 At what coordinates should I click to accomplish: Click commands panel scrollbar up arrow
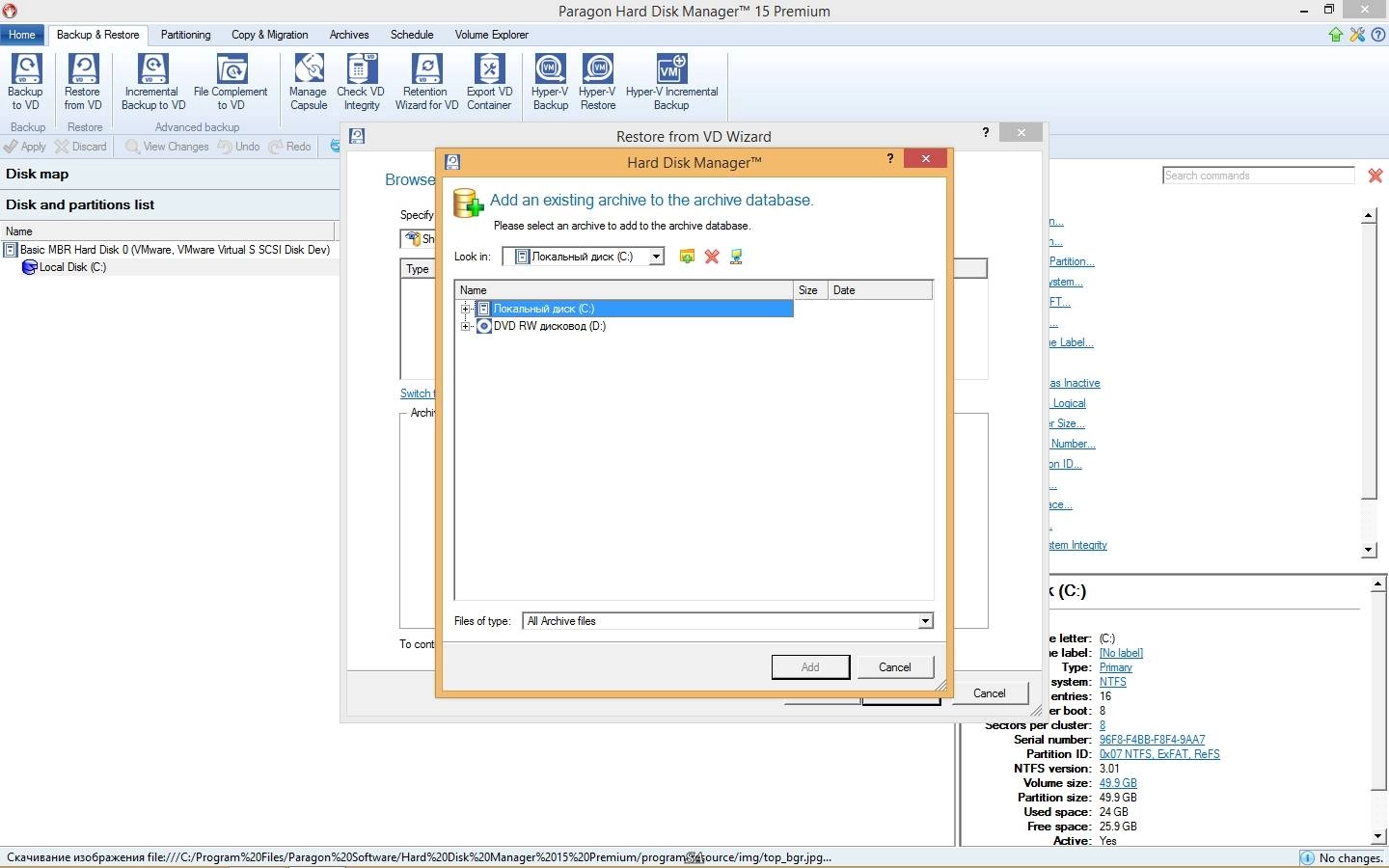pos(1369,216)
